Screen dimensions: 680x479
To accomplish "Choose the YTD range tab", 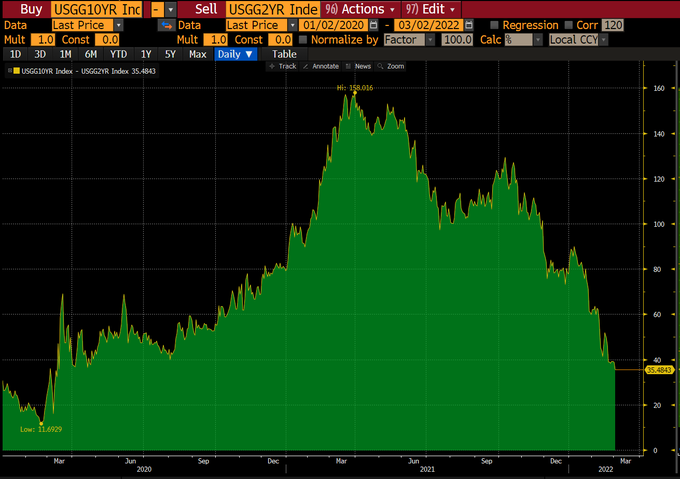I will pyautogui.click(x=118, y=54).
